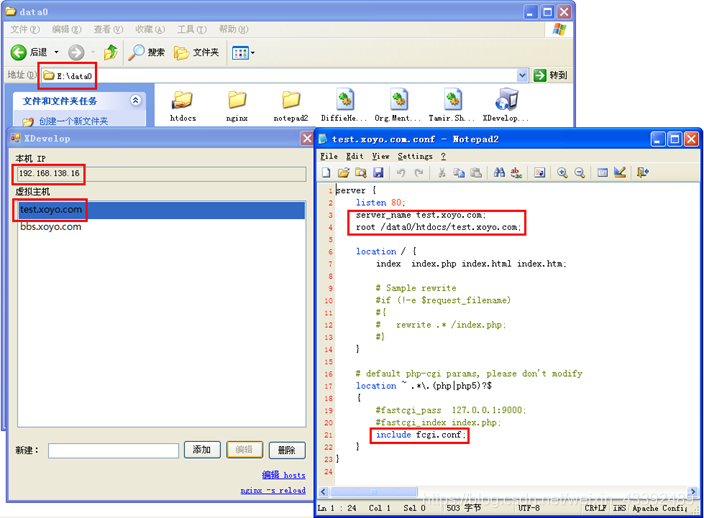Click the Undo arrow in Notepad2 toolbar

[x=401, y=173]
